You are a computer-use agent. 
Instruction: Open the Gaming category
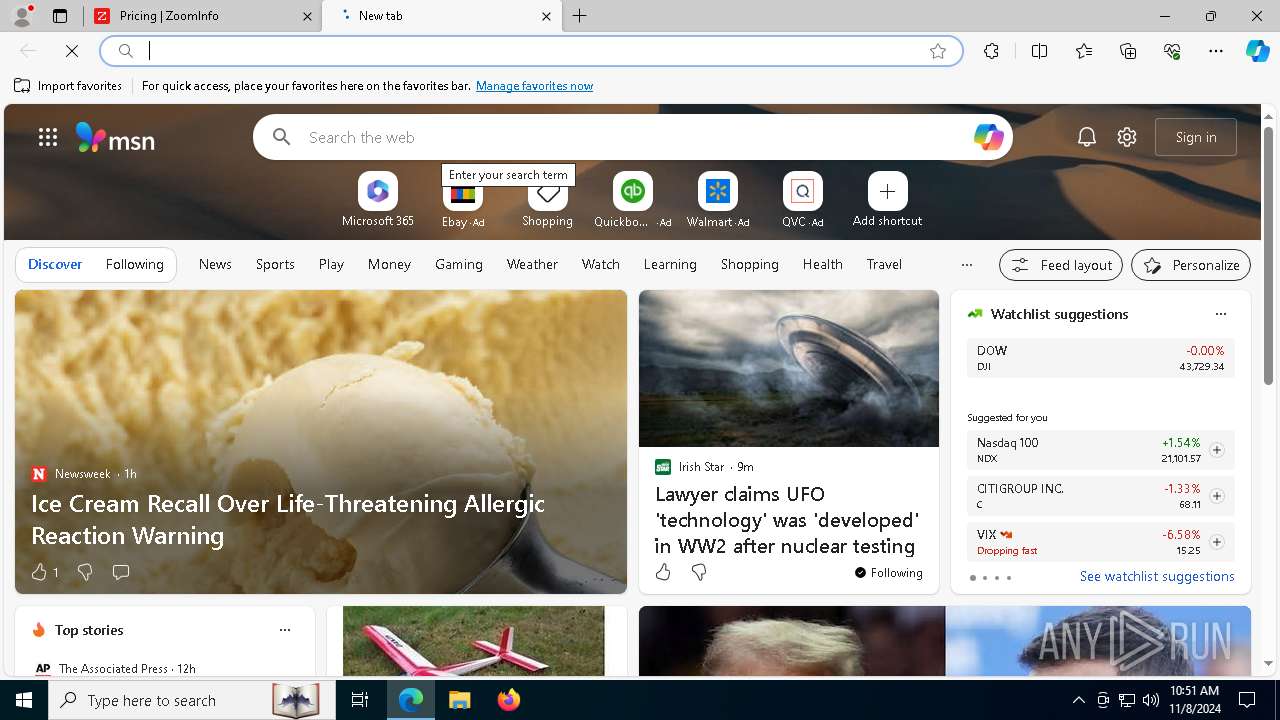tap(459, 264)
